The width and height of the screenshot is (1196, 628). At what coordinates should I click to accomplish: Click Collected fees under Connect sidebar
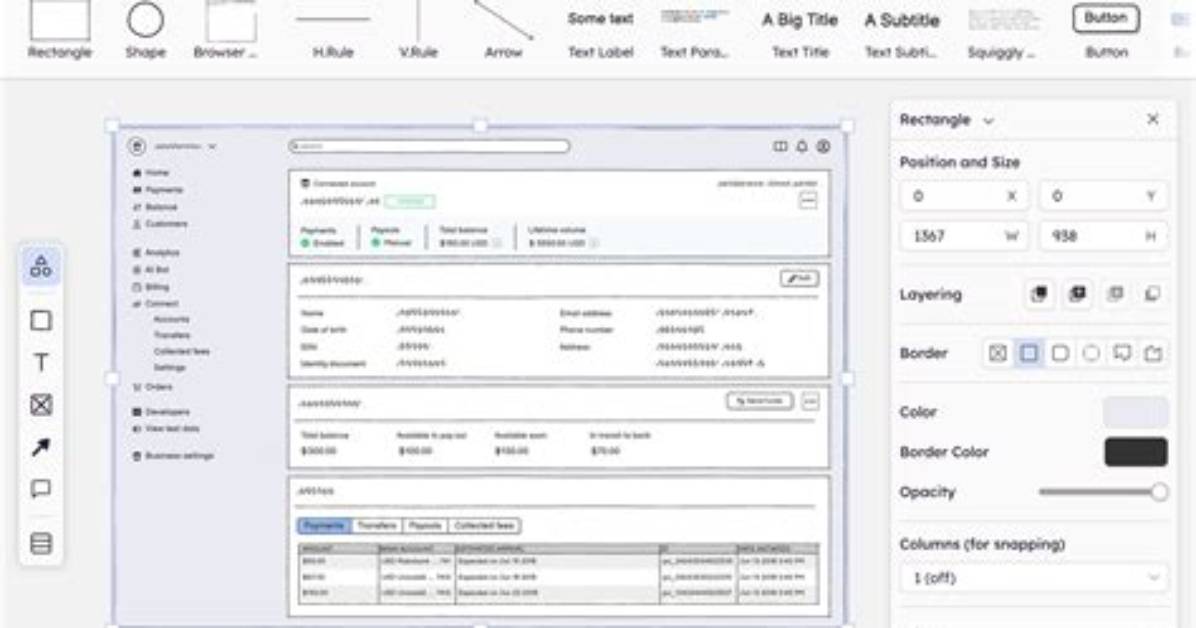point(182,351)
